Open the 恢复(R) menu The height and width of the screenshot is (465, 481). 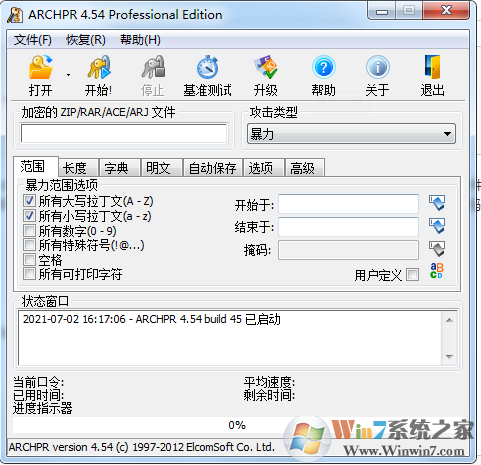[86, 40]
